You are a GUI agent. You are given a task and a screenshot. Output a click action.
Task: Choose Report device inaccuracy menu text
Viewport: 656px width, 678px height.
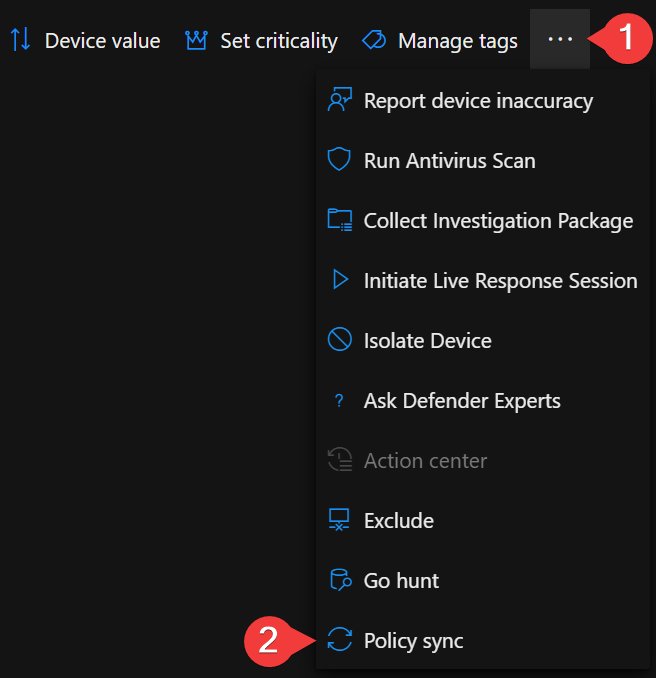click(x=478, y=101)
